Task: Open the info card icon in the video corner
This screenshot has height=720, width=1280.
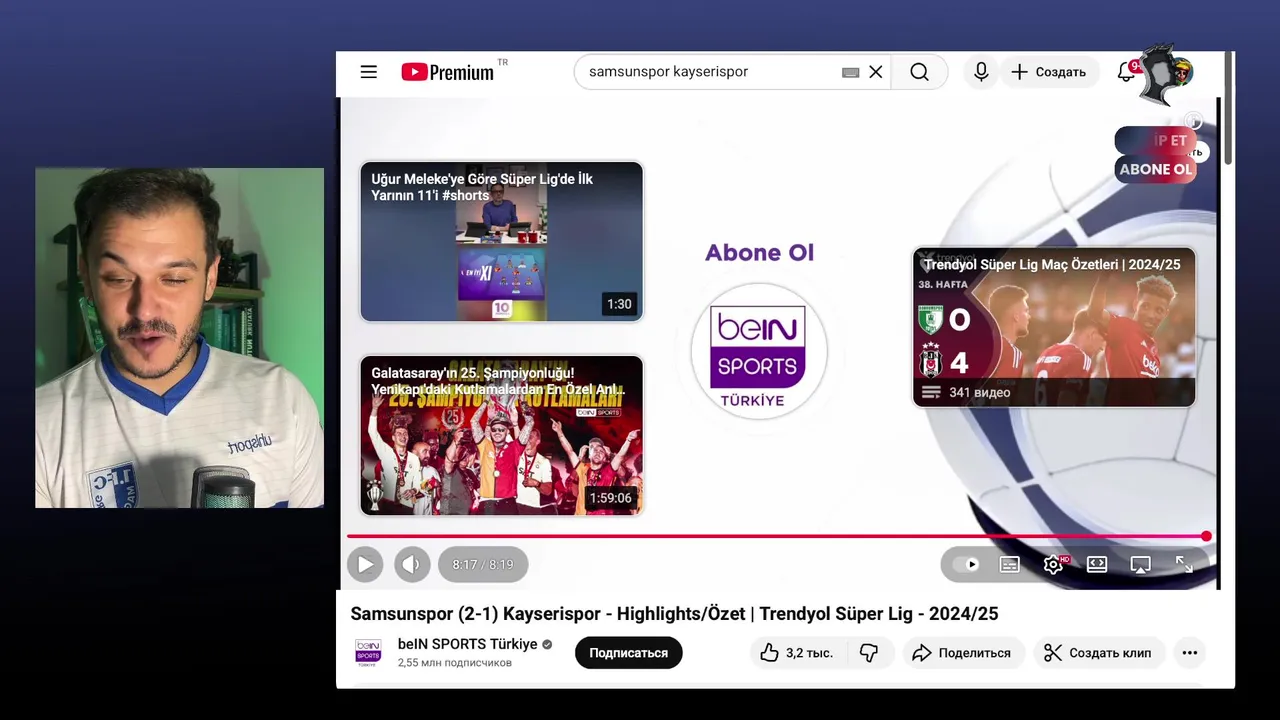Action: [1193, 122]
